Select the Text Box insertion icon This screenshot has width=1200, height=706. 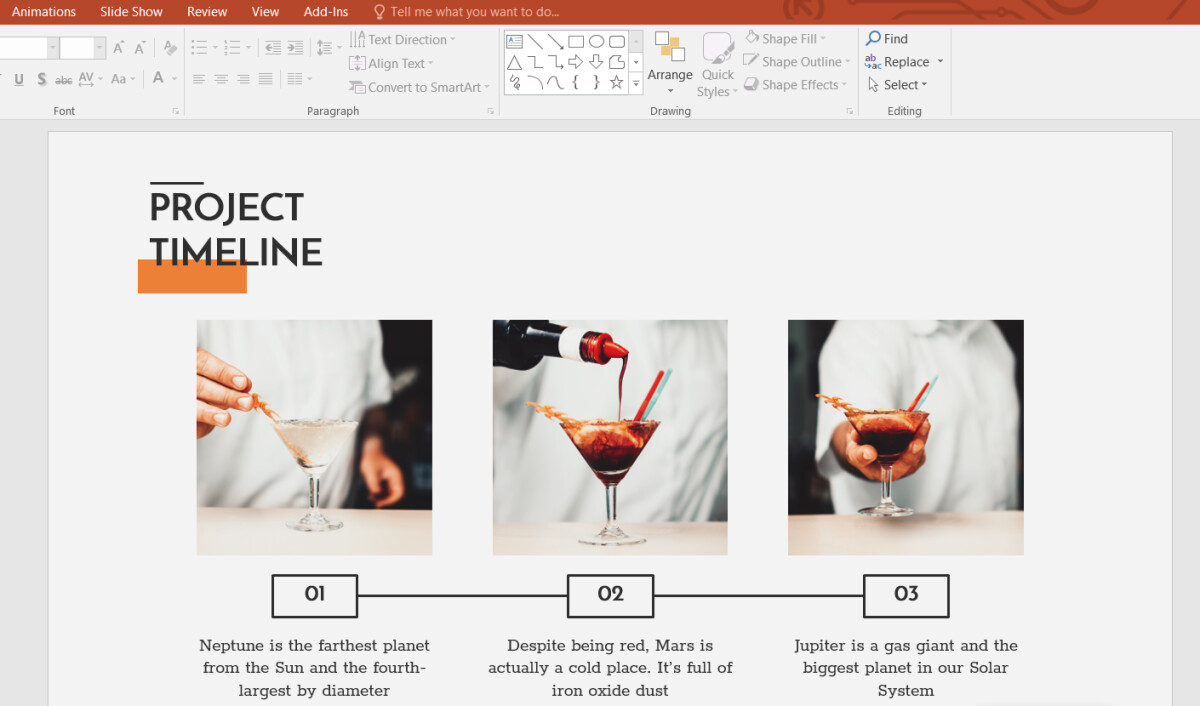pos(514,41)
